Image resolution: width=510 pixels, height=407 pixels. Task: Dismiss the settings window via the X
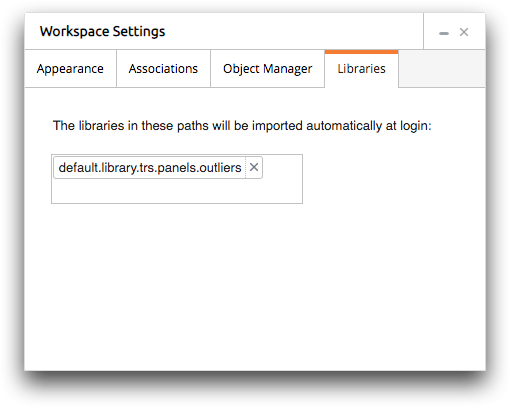coord(464,32)
